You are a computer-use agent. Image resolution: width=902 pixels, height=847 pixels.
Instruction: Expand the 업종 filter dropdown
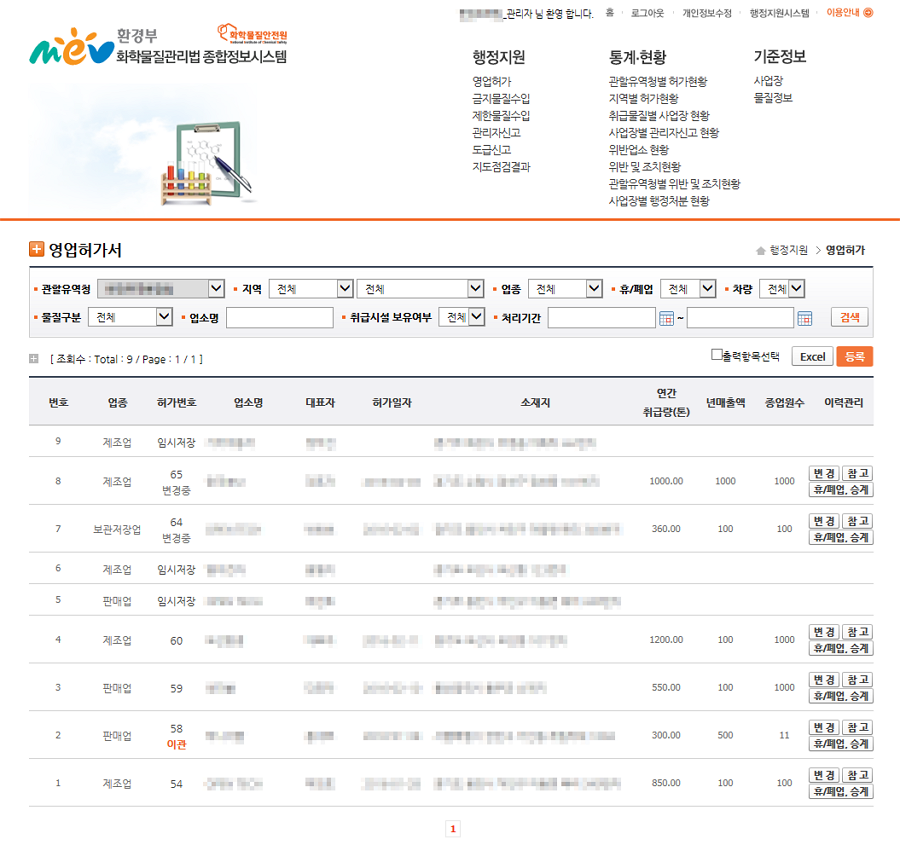(565, 288)
